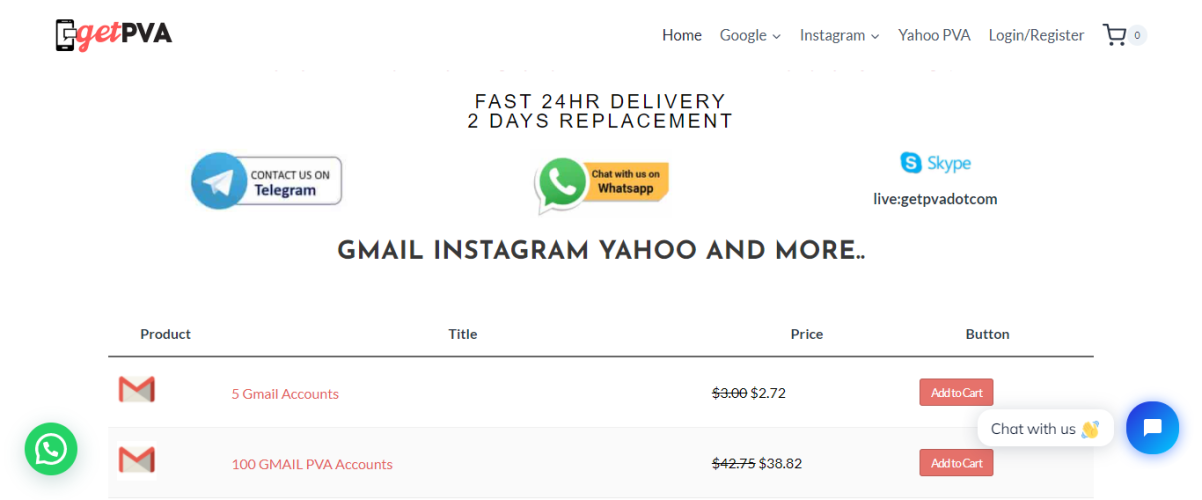Screen dimensions: 1202x500
Task: Open the blue live chat bubble
Action: (x=1152, y=428)
